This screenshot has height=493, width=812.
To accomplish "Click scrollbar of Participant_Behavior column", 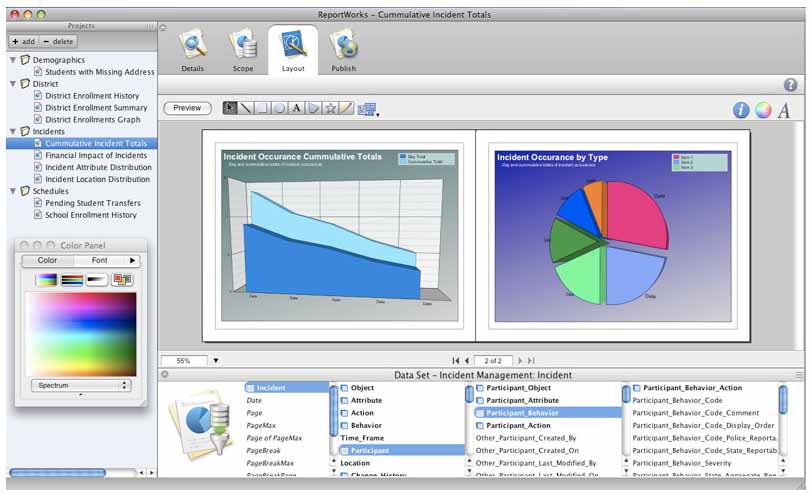I will pos(626,394).
